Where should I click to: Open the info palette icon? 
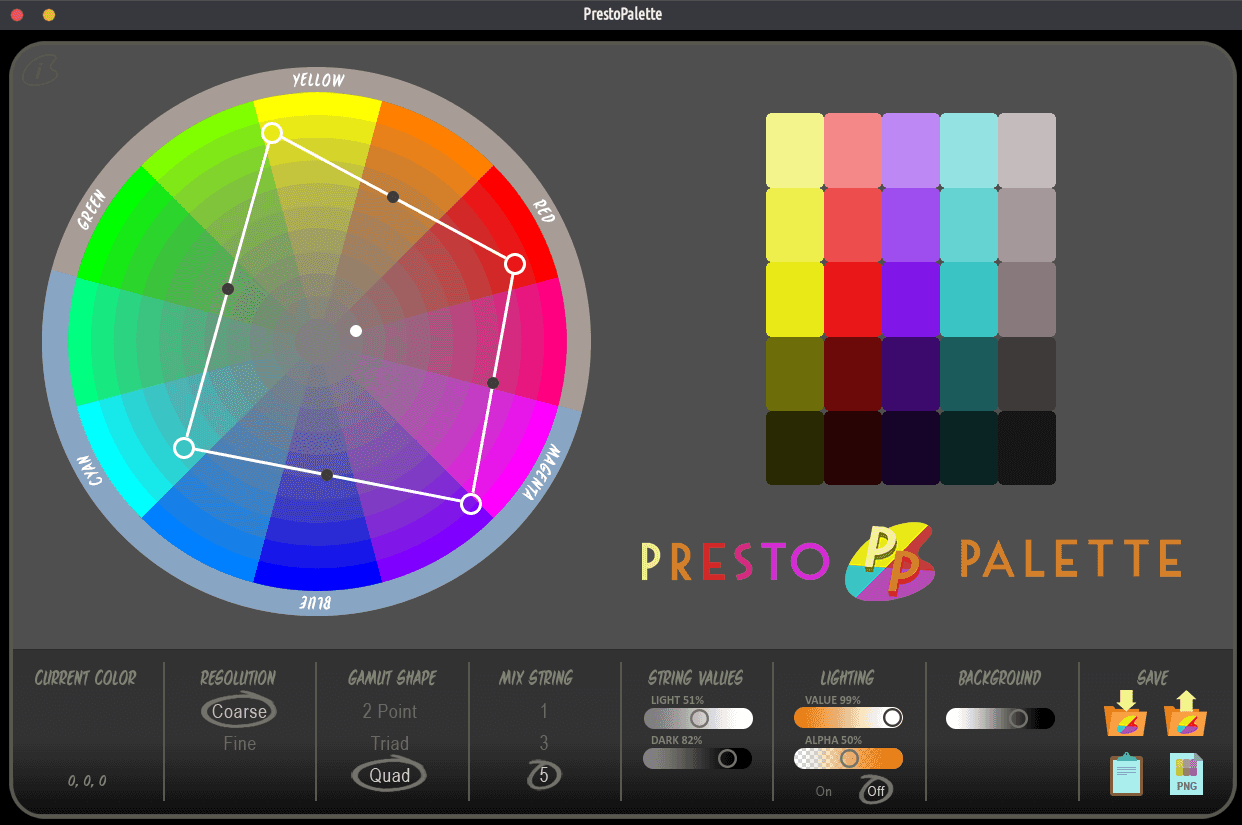(x=40, y=71)
